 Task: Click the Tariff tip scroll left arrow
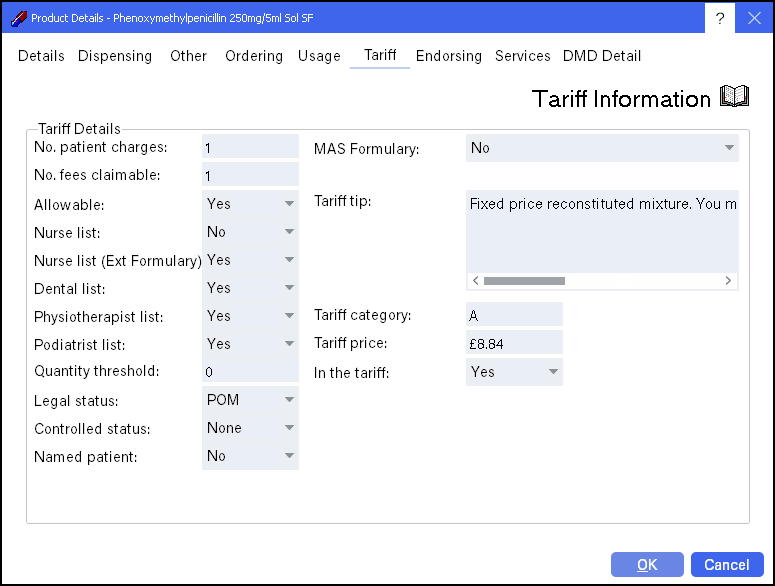(x=475, y=281)
